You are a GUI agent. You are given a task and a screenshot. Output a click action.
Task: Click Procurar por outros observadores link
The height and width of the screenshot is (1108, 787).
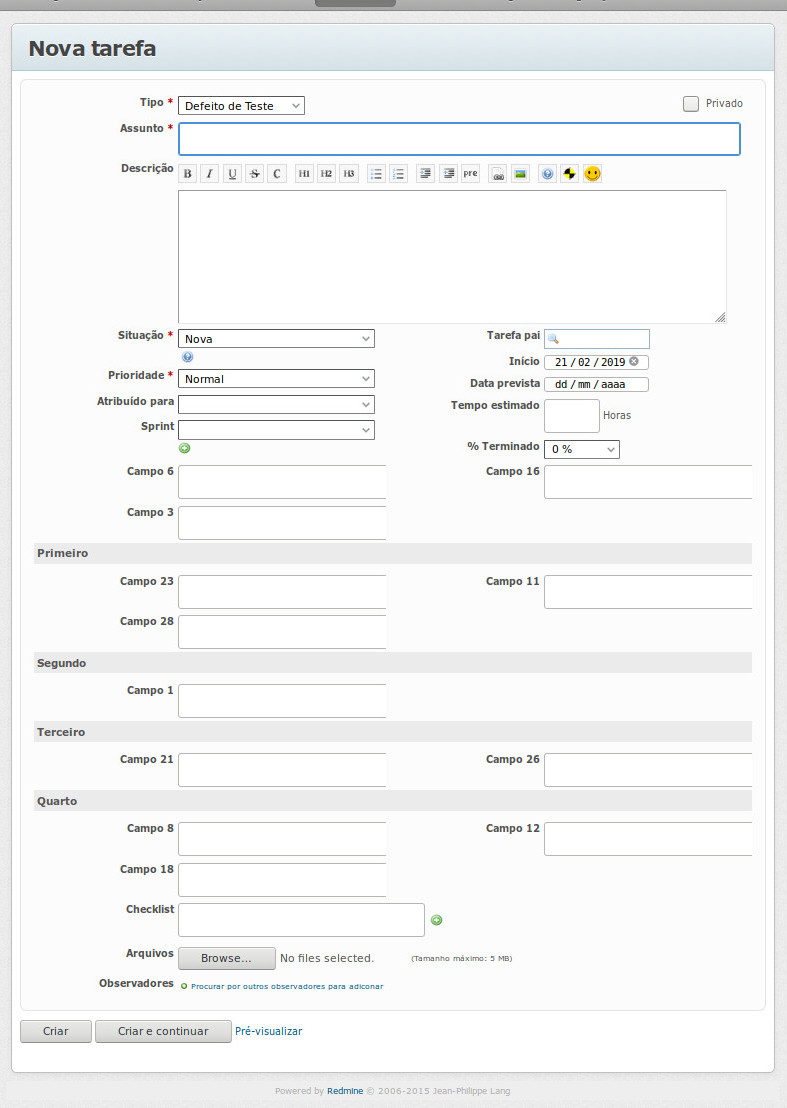(x=287, y=986)
